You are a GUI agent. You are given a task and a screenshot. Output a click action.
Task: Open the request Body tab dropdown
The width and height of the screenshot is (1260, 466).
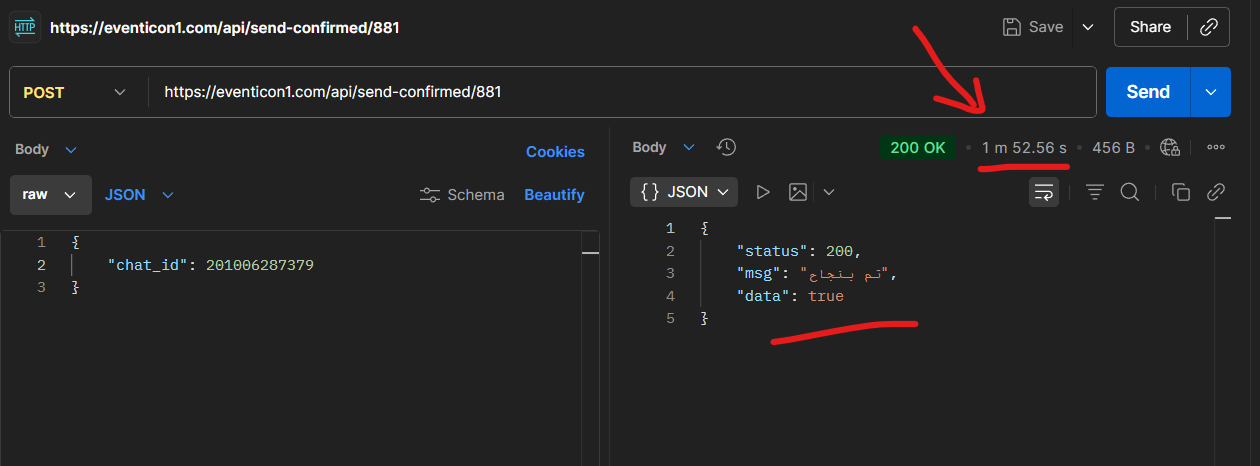tap(45, 149)
